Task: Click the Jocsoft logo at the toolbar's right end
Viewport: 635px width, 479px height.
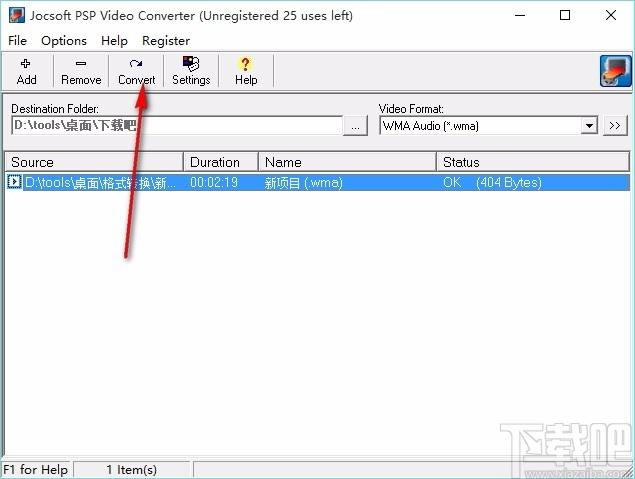Action: click(616, 71)
